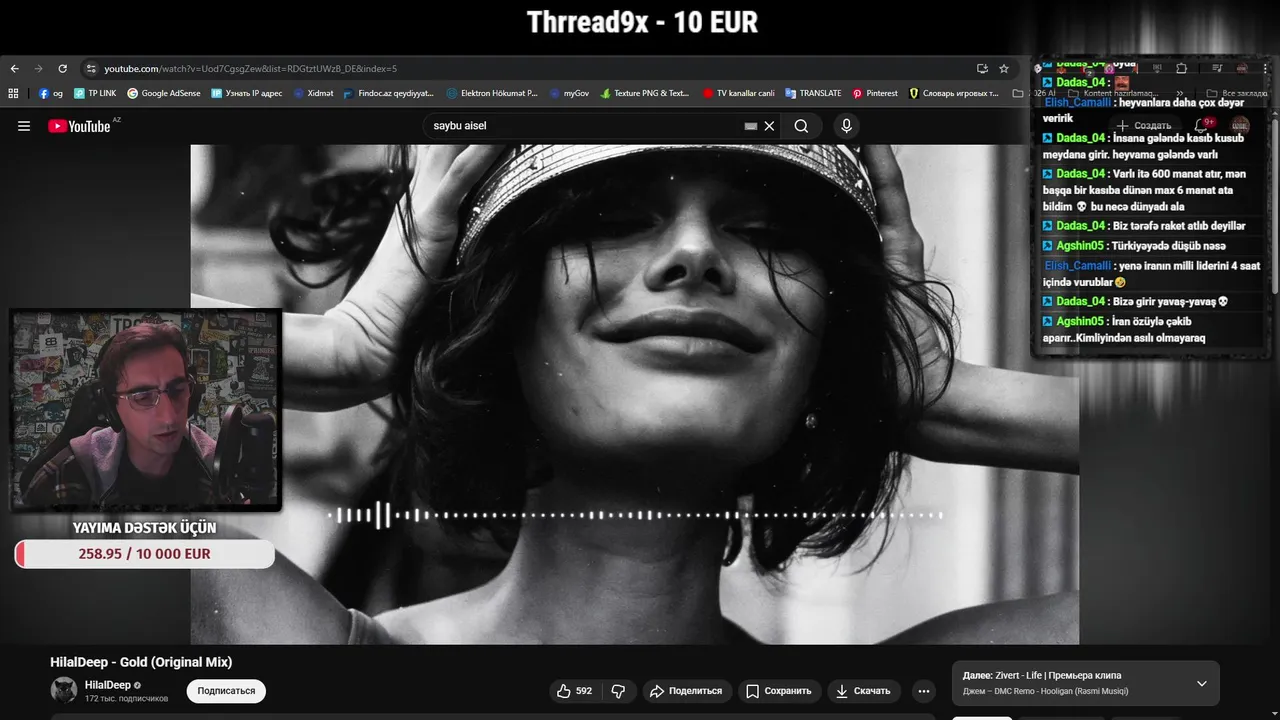Open the TV kanallar canli bookmark

pyautogui.click(x=739, y=93)
